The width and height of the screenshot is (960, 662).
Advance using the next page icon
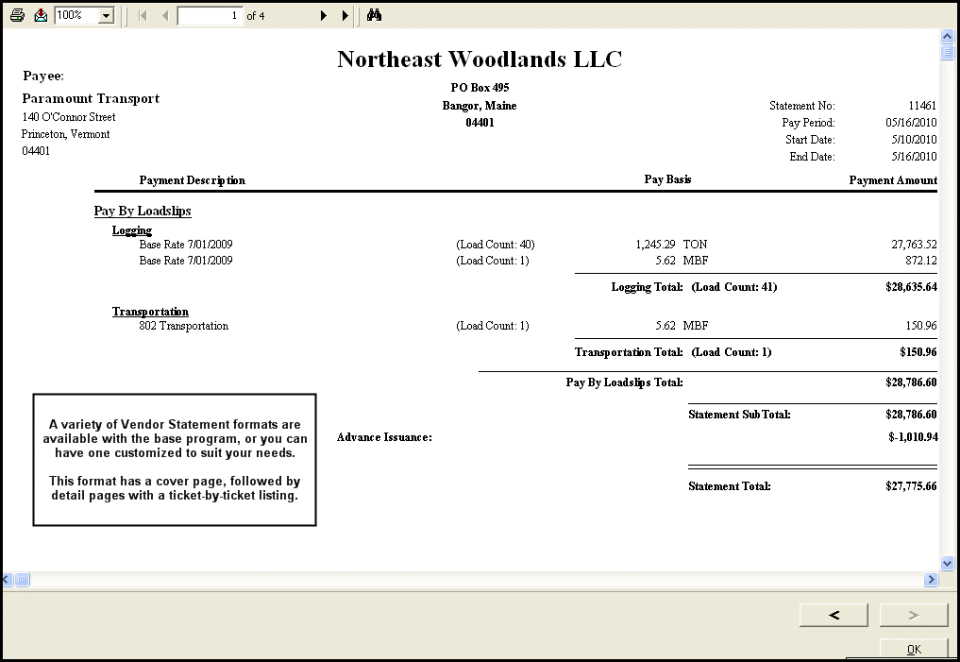click(323, 15)
